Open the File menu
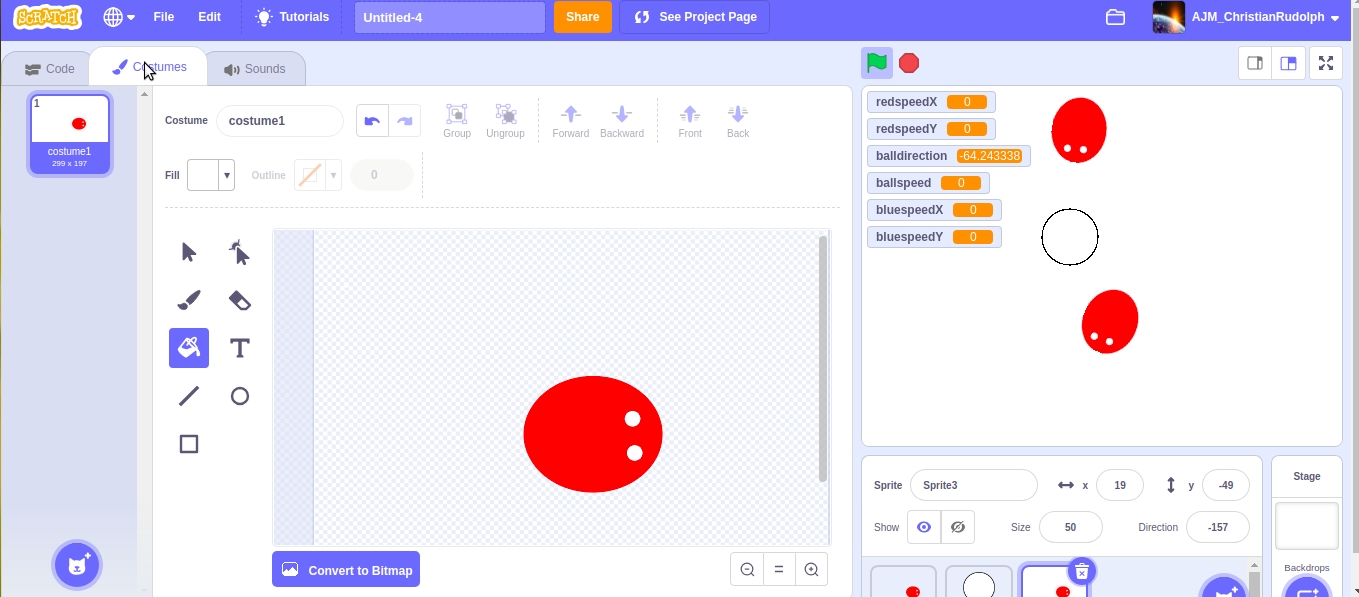The height and width of the screenshot is (597, 1359). point(163,16)
